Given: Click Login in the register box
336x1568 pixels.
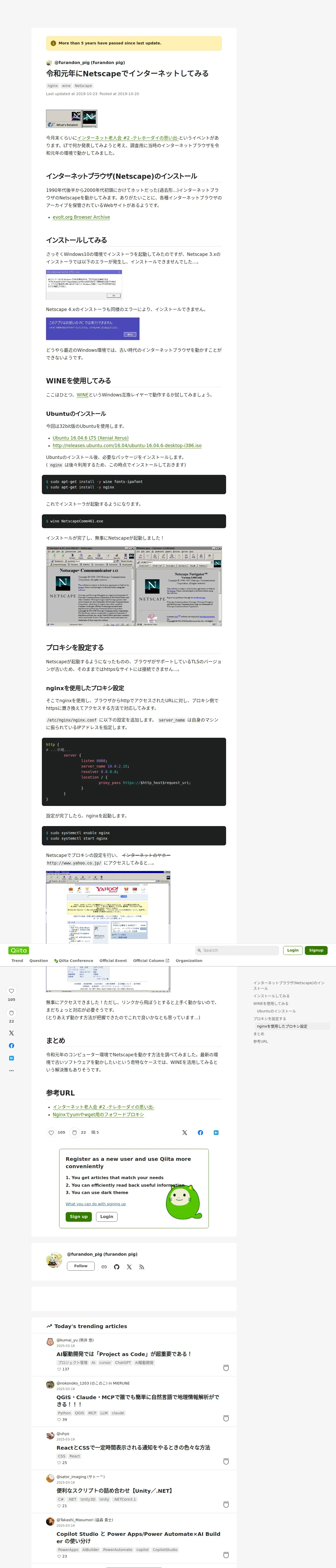Looking at the screenshot, I should 107,1217.
